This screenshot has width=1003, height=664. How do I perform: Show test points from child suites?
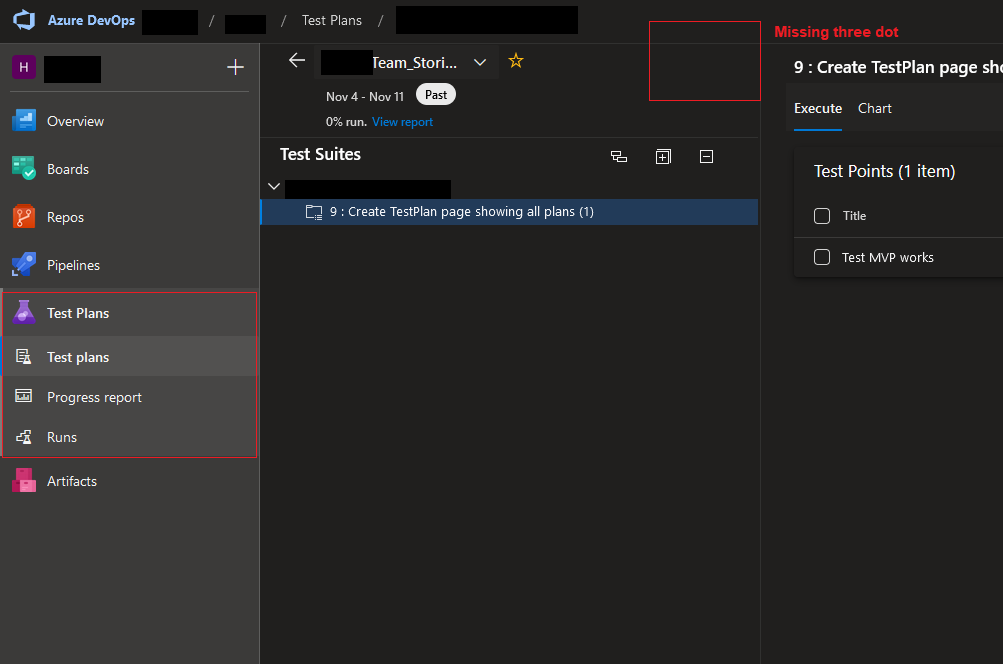coord(619,157)
